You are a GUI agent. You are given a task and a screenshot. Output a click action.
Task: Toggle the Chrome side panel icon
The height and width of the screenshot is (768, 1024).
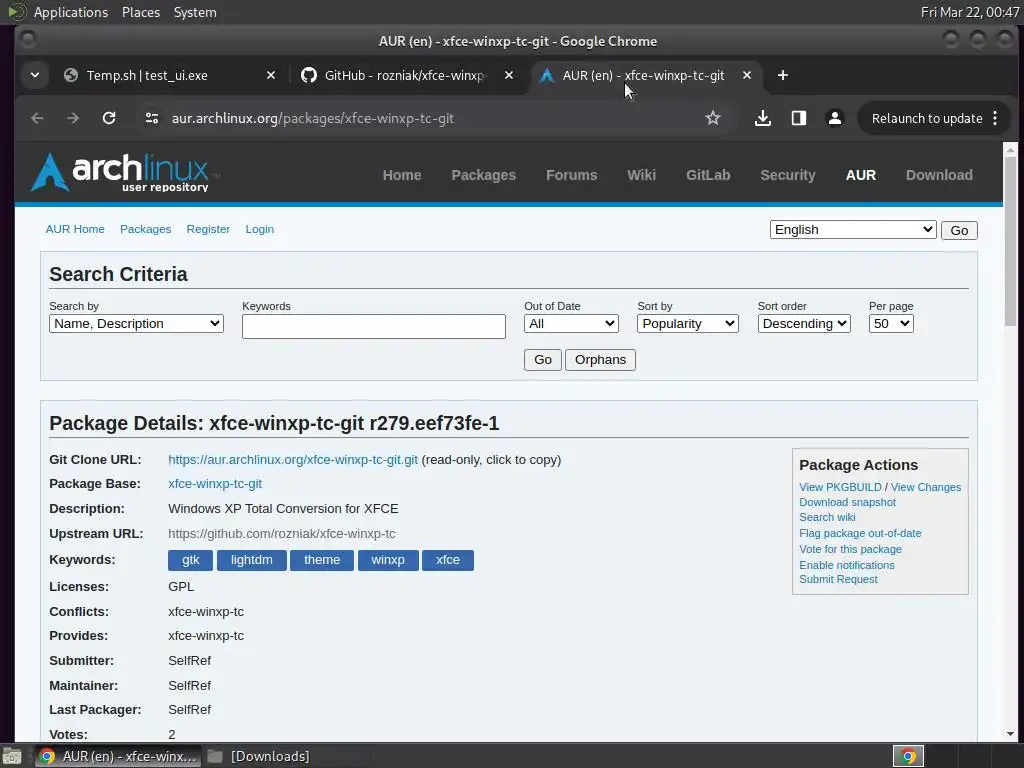coord(798,118)
